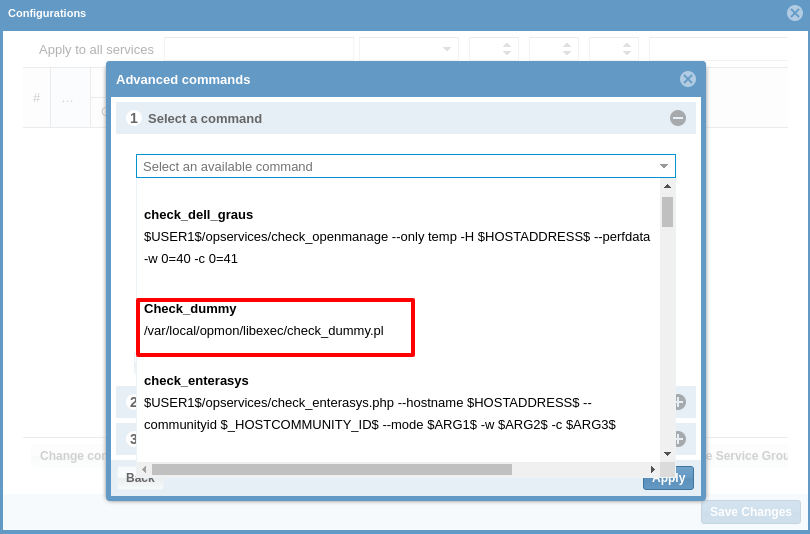Screen dimensions: 810x534
Task: Close the Advanced commands dialog
Action: coord(687,79)
